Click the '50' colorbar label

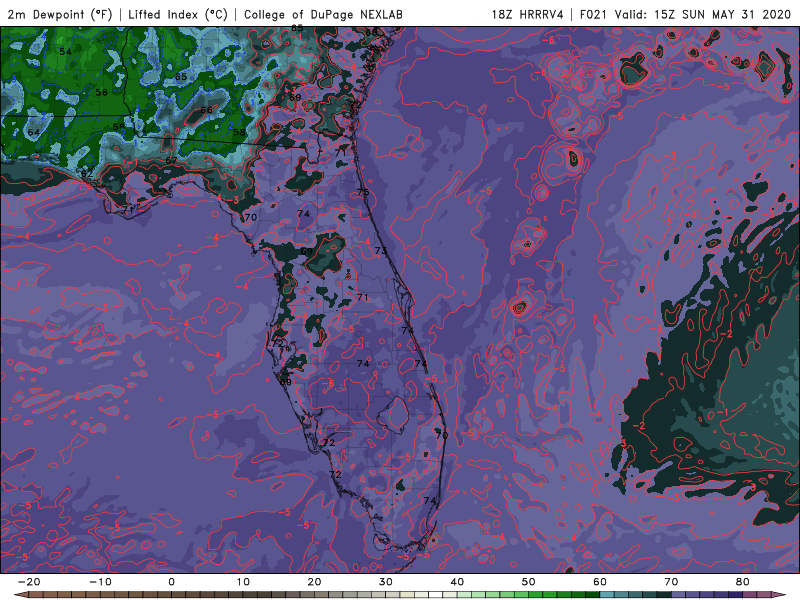529,582
